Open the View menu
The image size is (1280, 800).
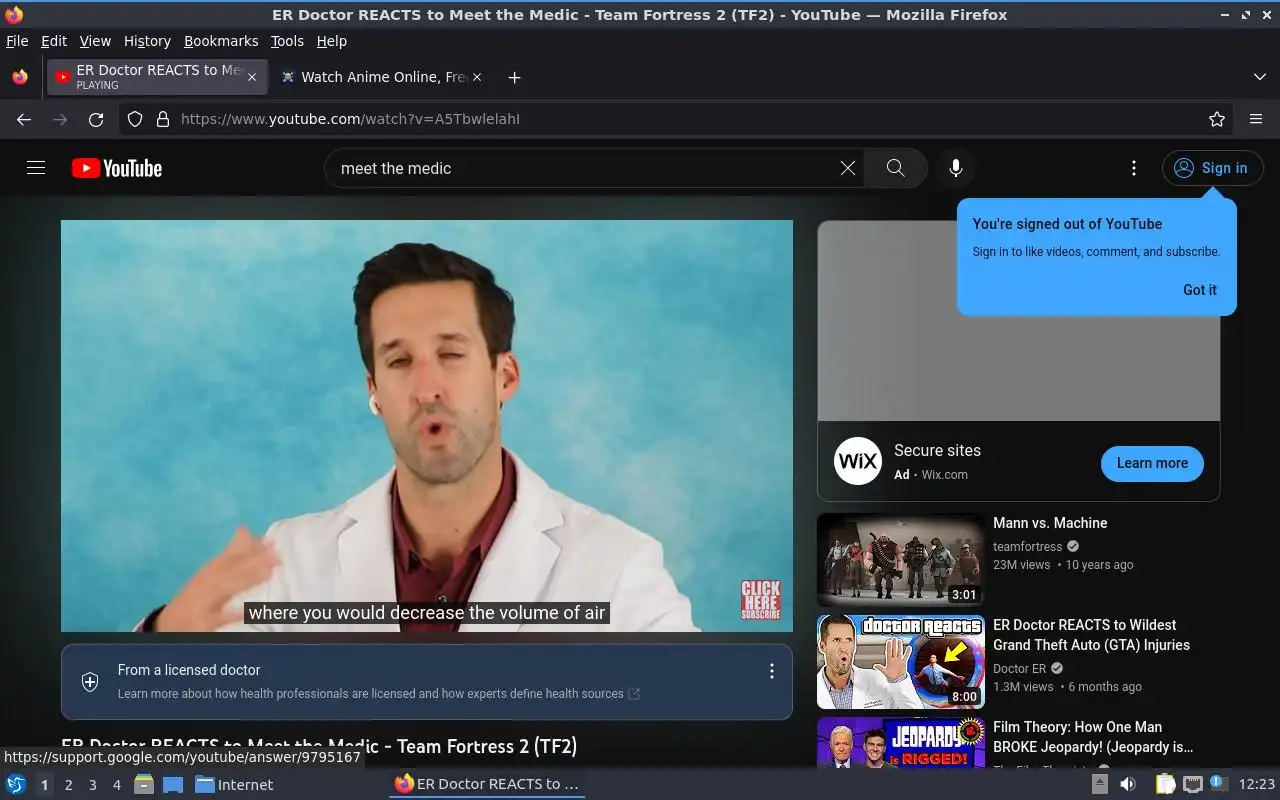(95, 41)
